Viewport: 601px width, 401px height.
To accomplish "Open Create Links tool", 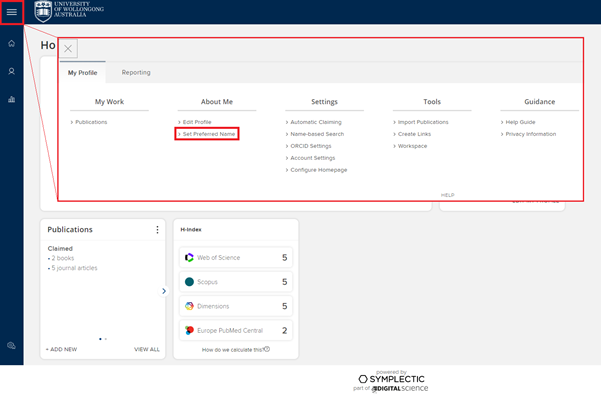I will point(412,134).
